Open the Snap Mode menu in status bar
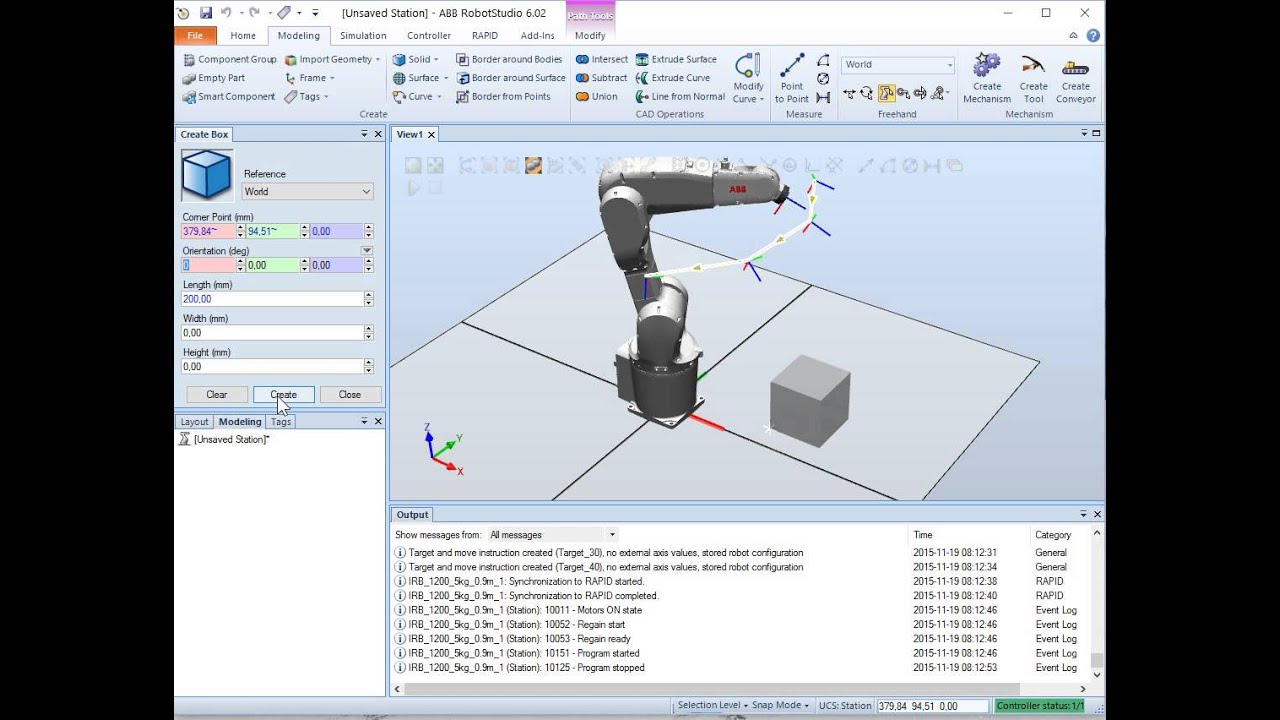Image resolution: width=1280 pixels, height=720 pixels. click(780, 705)
